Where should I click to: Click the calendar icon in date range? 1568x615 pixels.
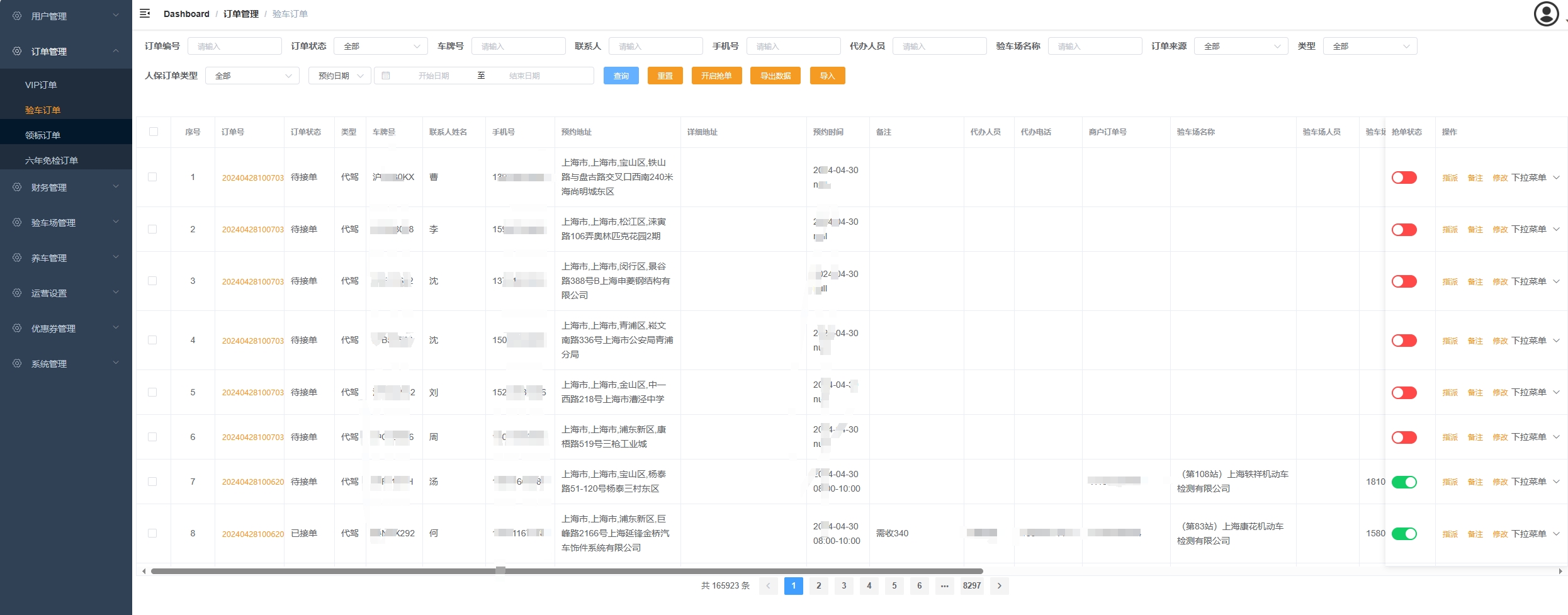click(386, 76)
